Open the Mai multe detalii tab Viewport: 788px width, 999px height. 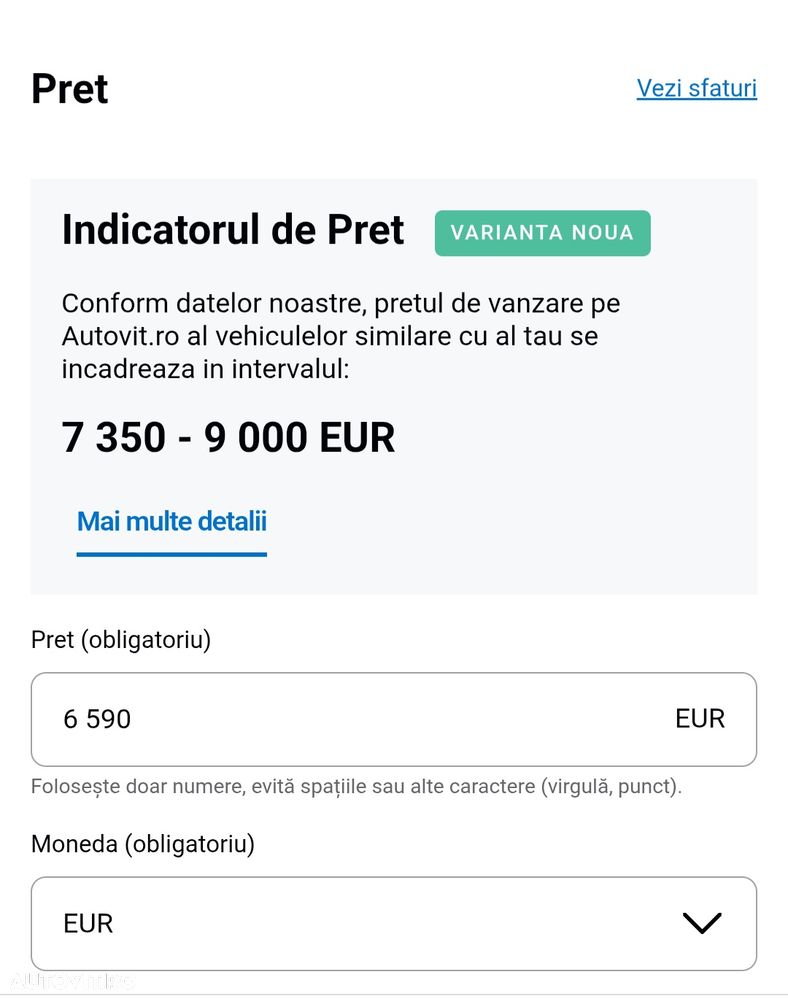(x=172, y=521)
